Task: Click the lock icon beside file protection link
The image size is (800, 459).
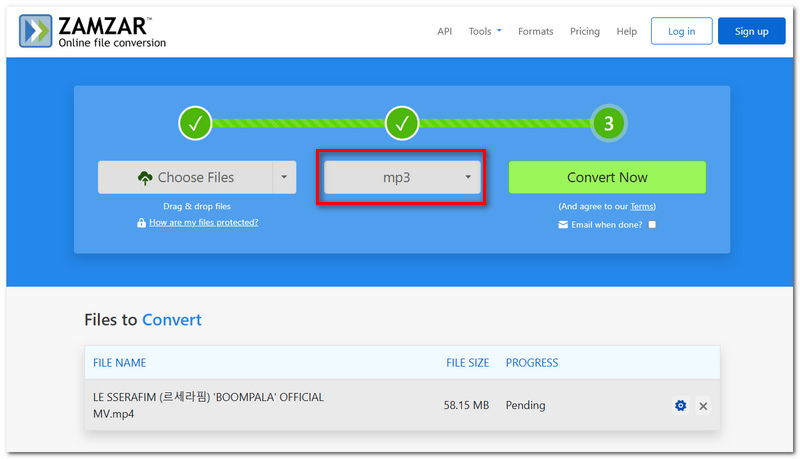Action: (x=141, y=223)
